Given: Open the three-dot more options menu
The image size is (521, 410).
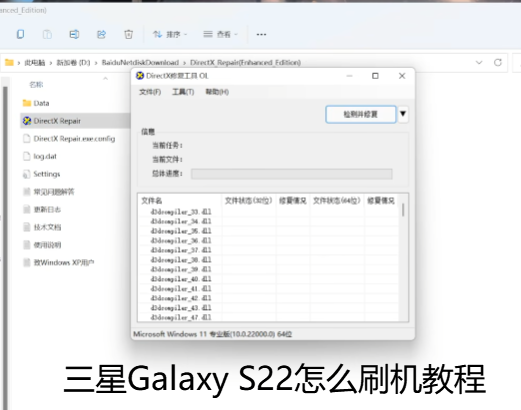Looking at the screenshot, I should pos(261,34).
